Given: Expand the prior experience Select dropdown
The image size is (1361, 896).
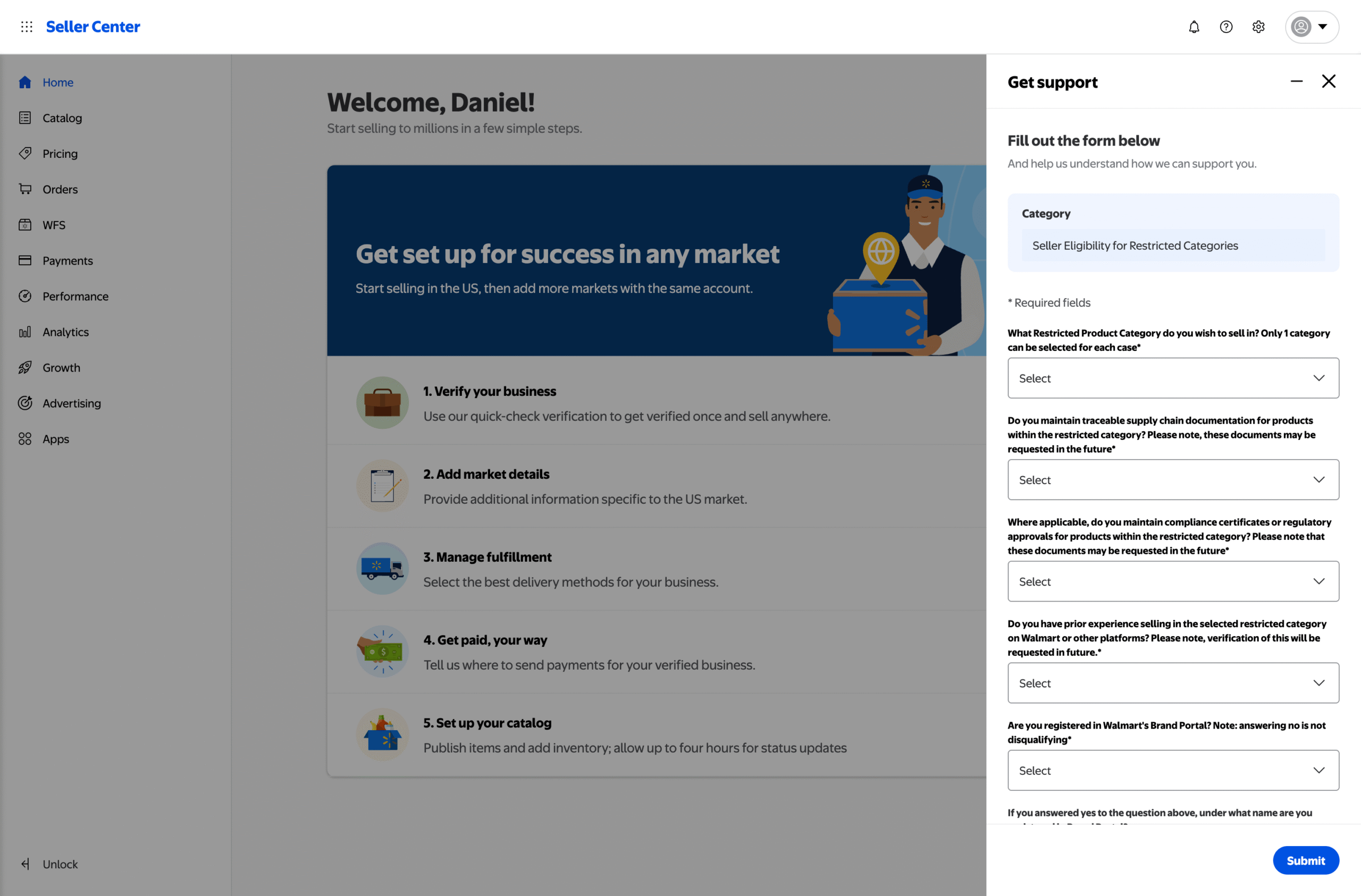Looking at the screenshot, I should (x=1172, y=683).
